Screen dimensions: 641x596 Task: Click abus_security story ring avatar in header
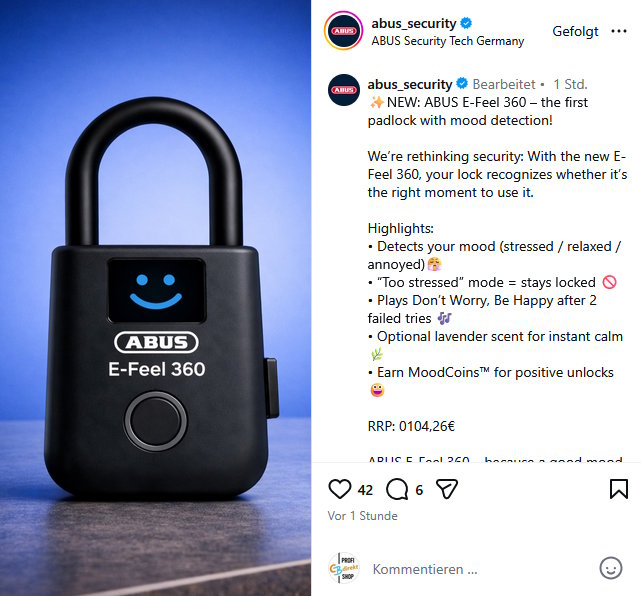point(343,31)
